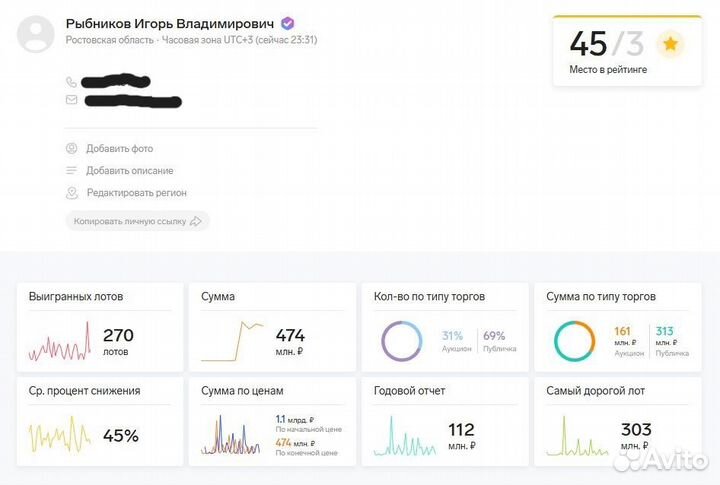
Task: Click the phone icon
Action: click(x=71, y=82)
